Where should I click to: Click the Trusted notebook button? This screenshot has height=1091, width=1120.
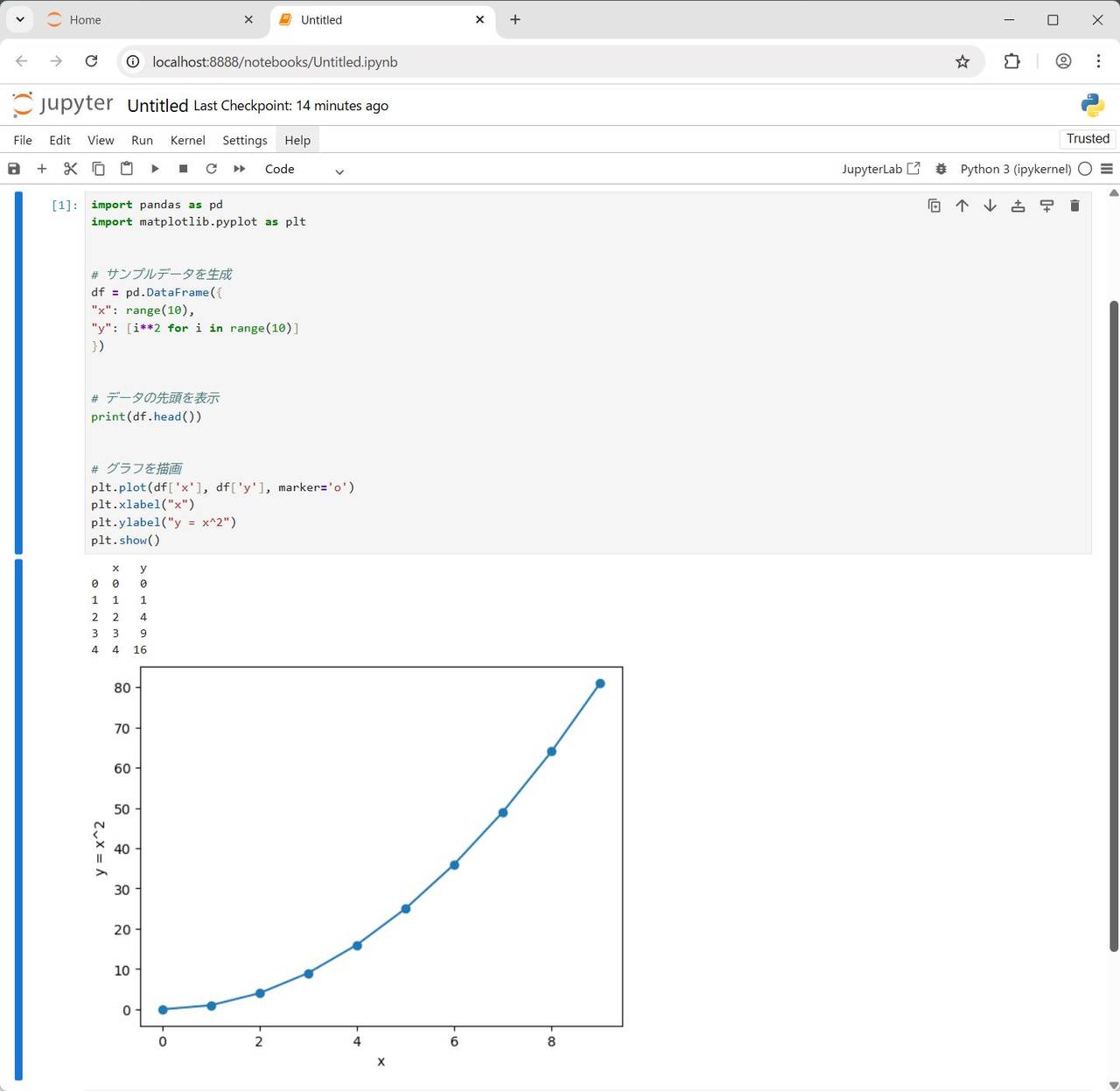point(1088,139)
